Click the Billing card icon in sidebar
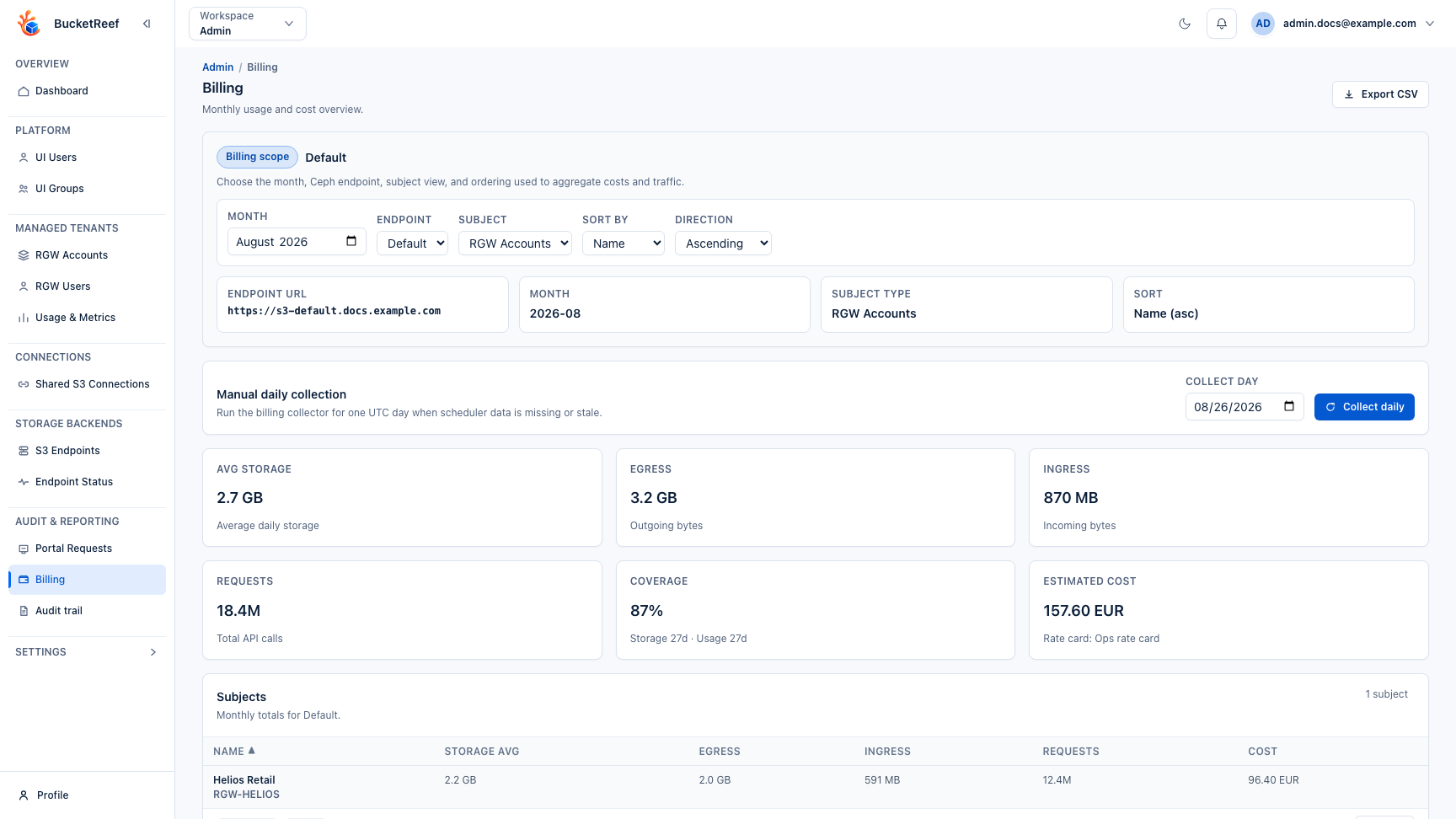 24,580
